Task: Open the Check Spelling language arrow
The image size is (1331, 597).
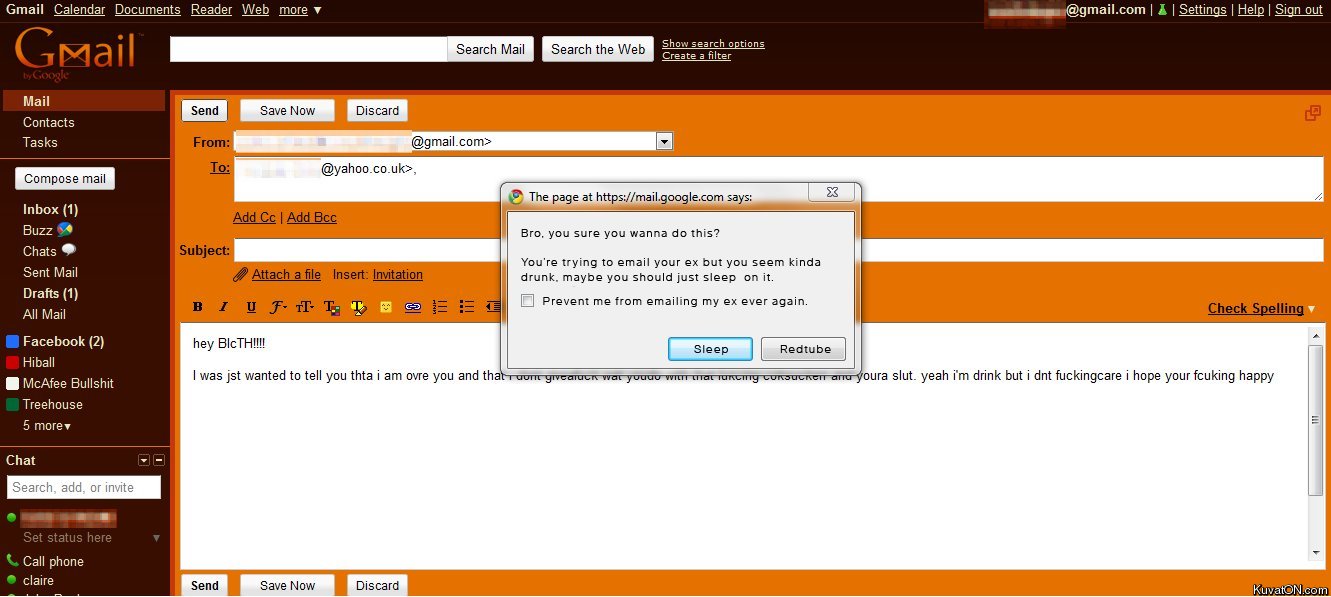Action: (1312, 309)
